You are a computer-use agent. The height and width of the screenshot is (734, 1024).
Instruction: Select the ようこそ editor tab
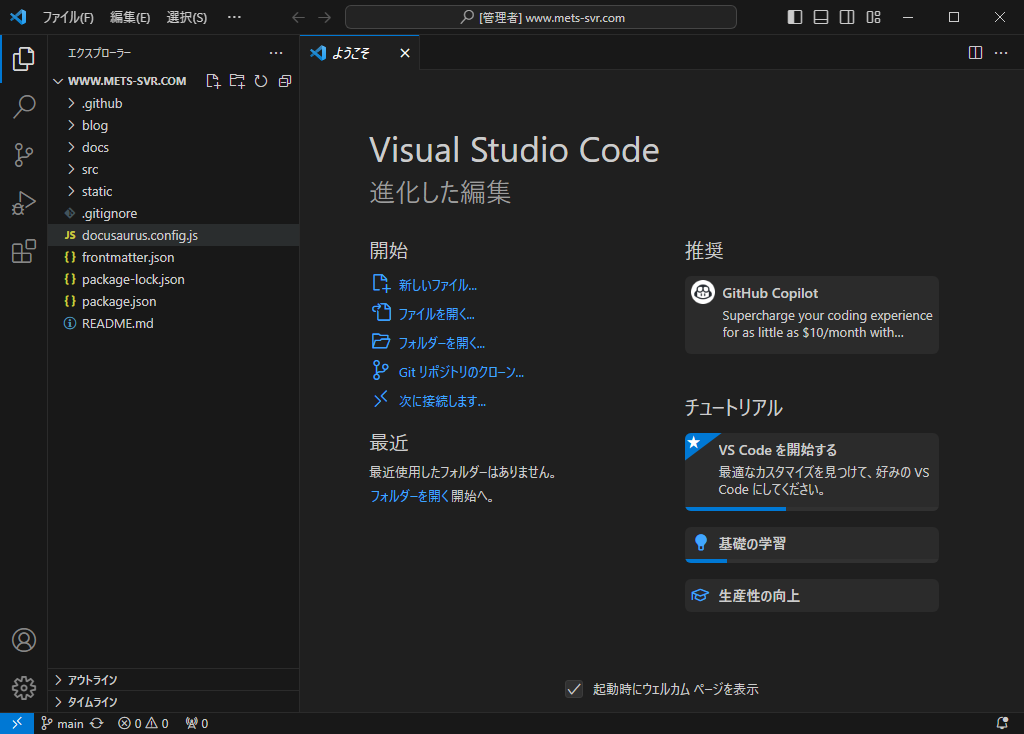(359, 53)
